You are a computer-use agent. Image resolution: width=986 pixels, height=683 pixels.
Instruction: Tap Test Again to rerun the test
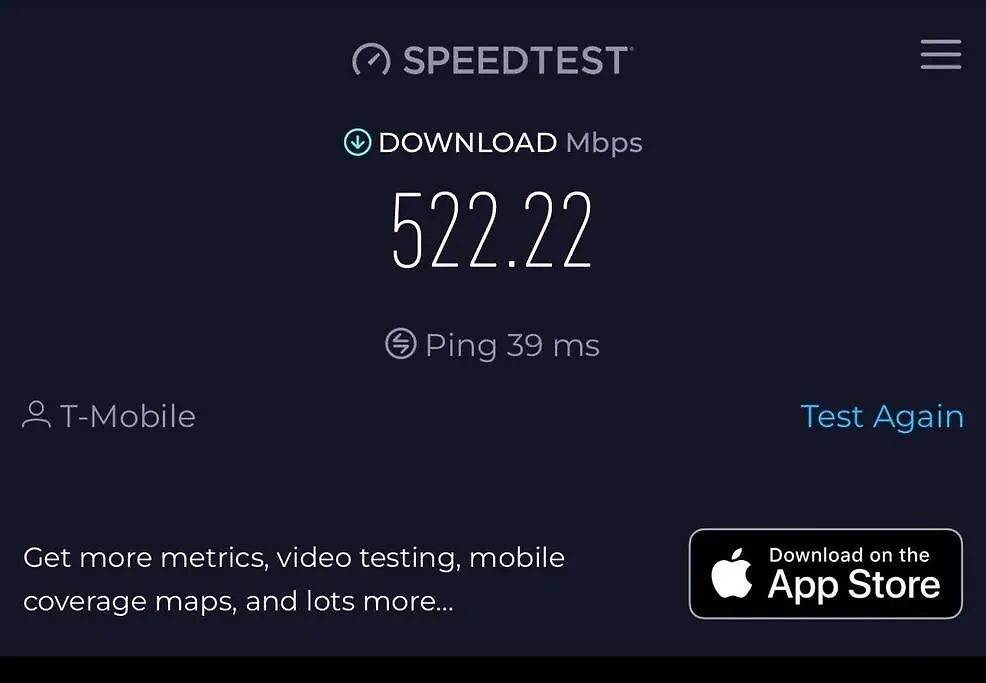882,416
